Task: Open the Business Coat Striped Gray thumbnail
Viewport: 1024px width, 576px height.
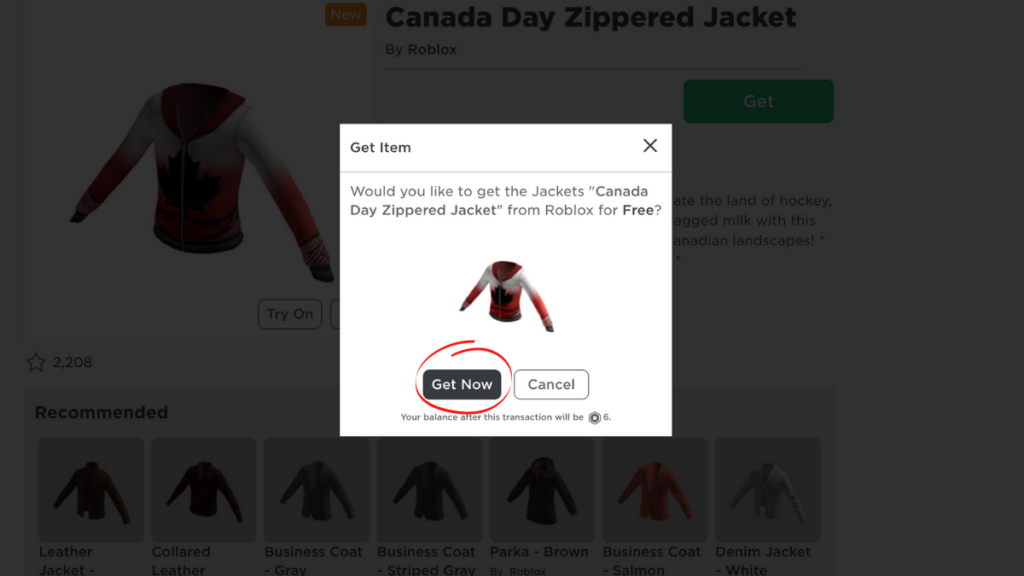Action: click(429, 490)
